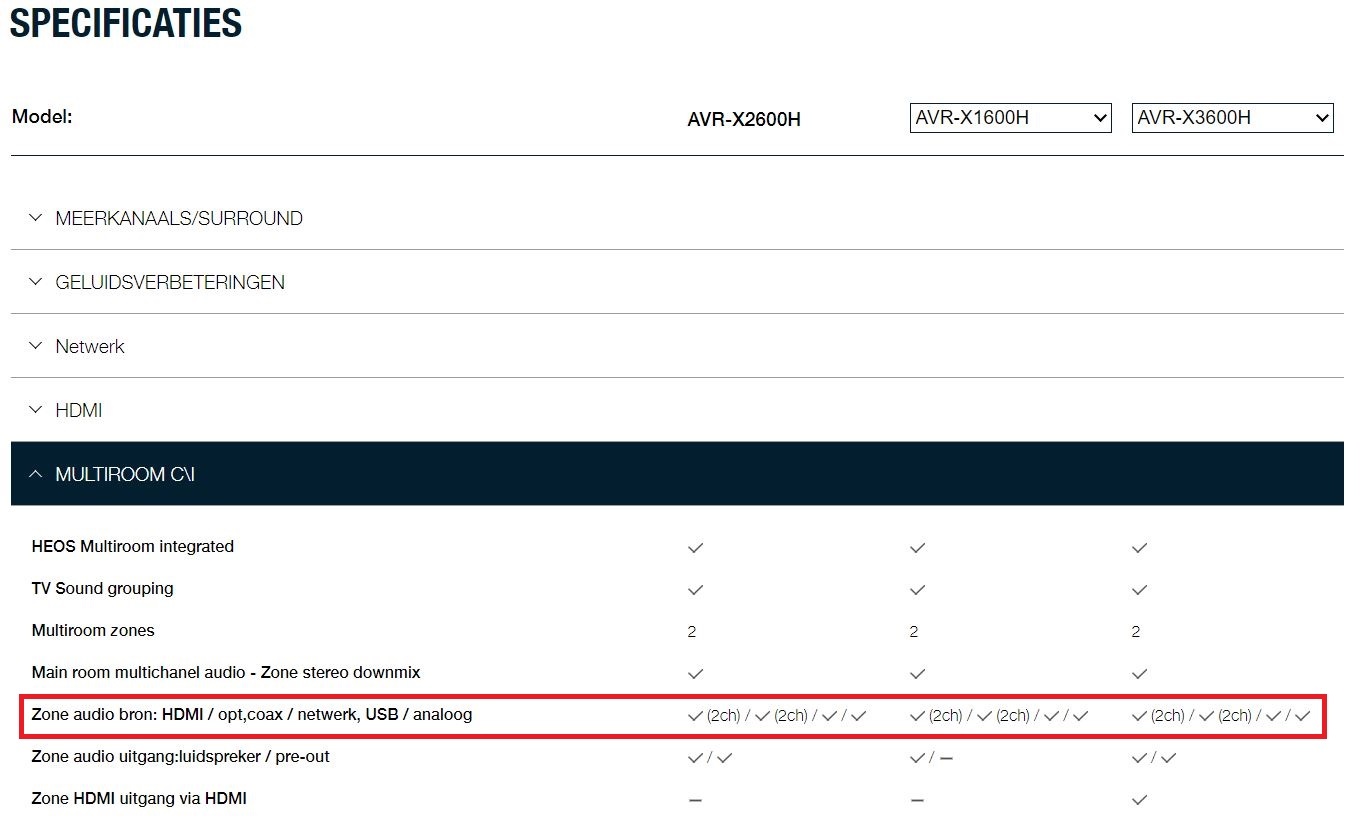Click the 'HEOS Multiroom integrated' row label
This screenshot has height=823, width=1367.
pyautogui.click(x=133, y=547)
